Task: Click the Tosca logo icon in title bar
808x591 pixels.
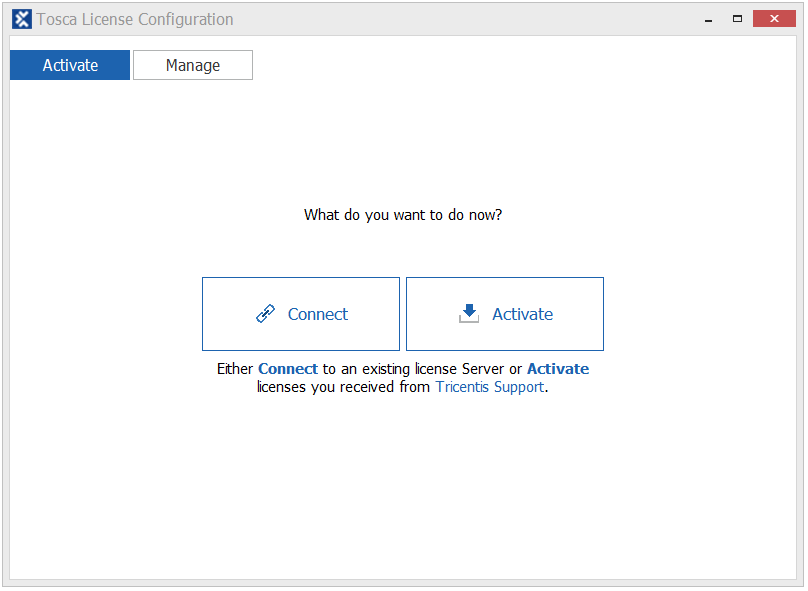Action: [22, 19]
